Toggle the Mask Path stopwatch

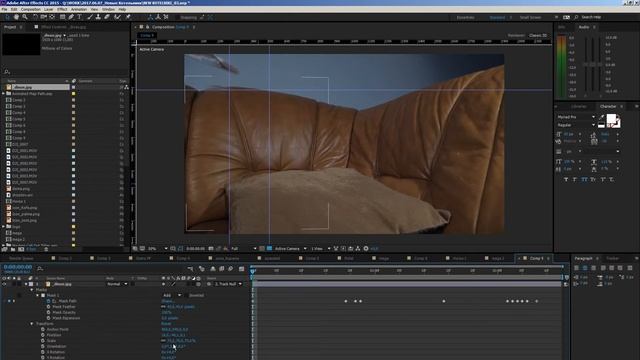(49, 301)
